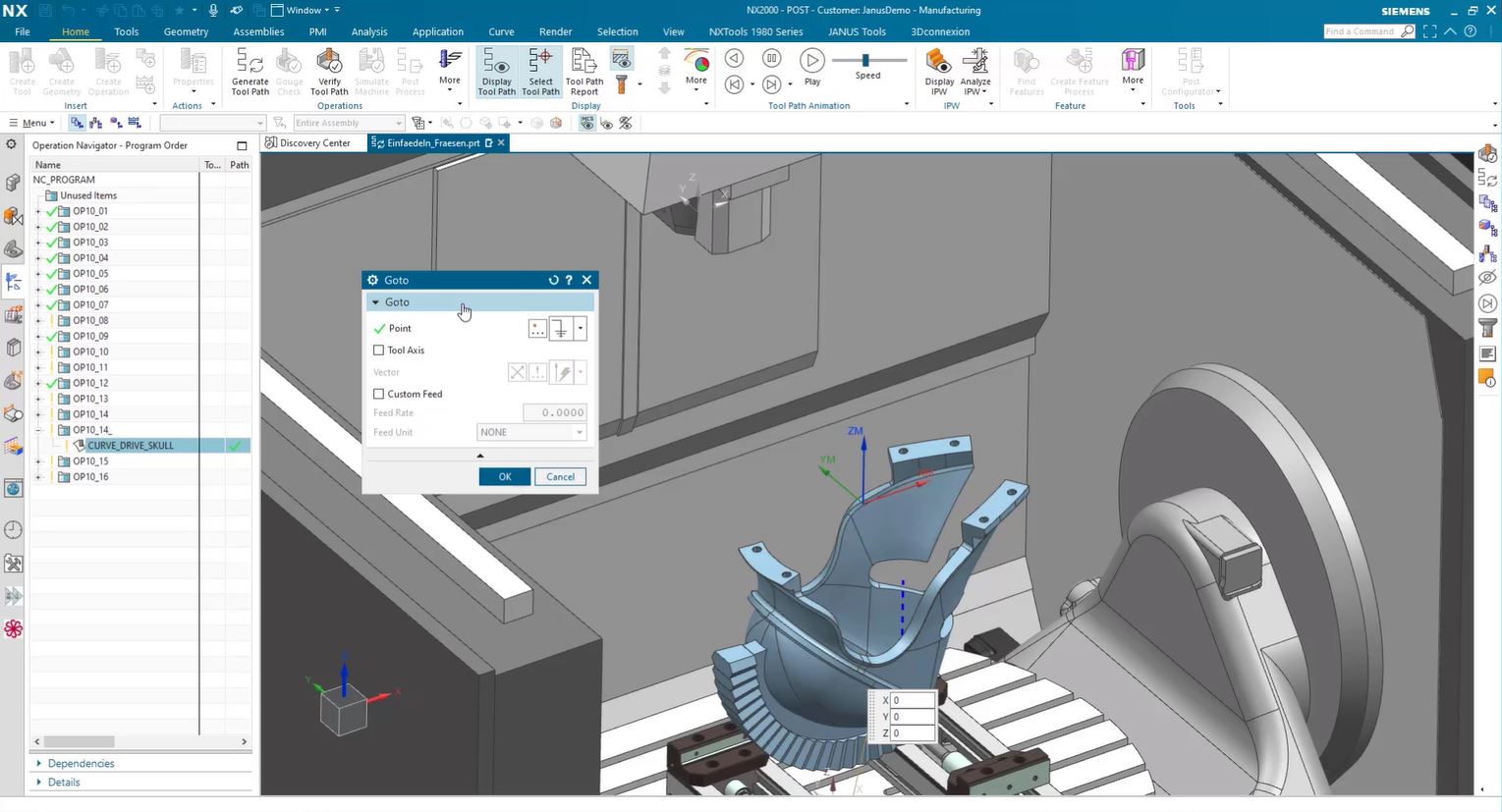The width and height of the screenshot is (1502, 812).
Task: Open Verify Tool Path
Action: point(329,73)
